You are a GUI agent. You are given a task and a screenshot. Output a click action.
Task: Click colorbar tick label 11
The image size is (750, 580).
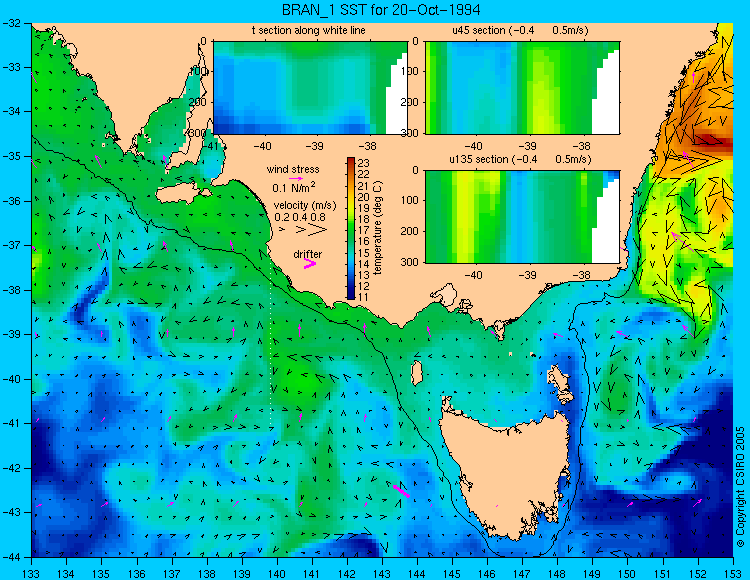[363, 296]
